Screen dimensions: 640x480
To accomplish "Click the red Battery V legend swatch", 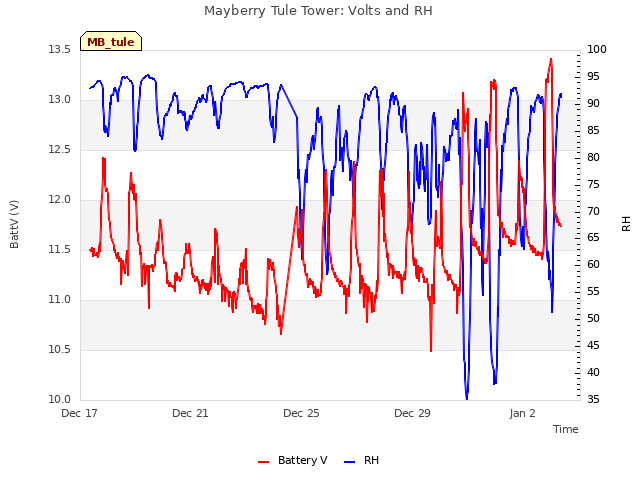I will [264, 462].
